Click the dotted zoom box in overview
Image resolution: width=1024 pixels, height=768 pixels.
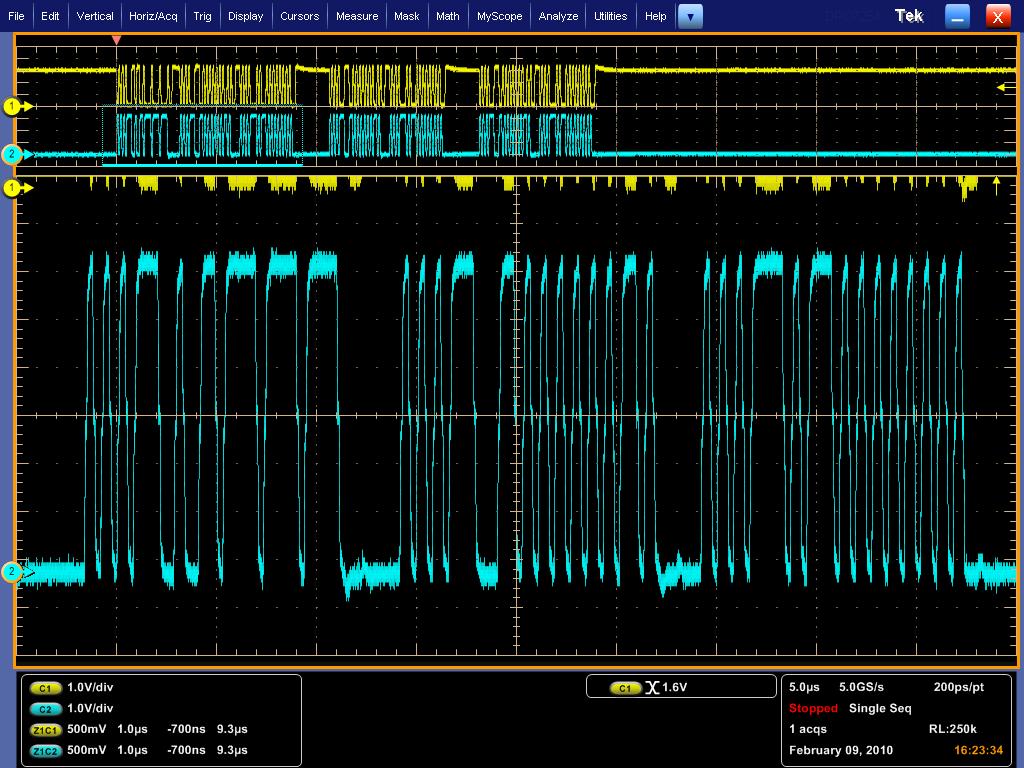(201, 135)
